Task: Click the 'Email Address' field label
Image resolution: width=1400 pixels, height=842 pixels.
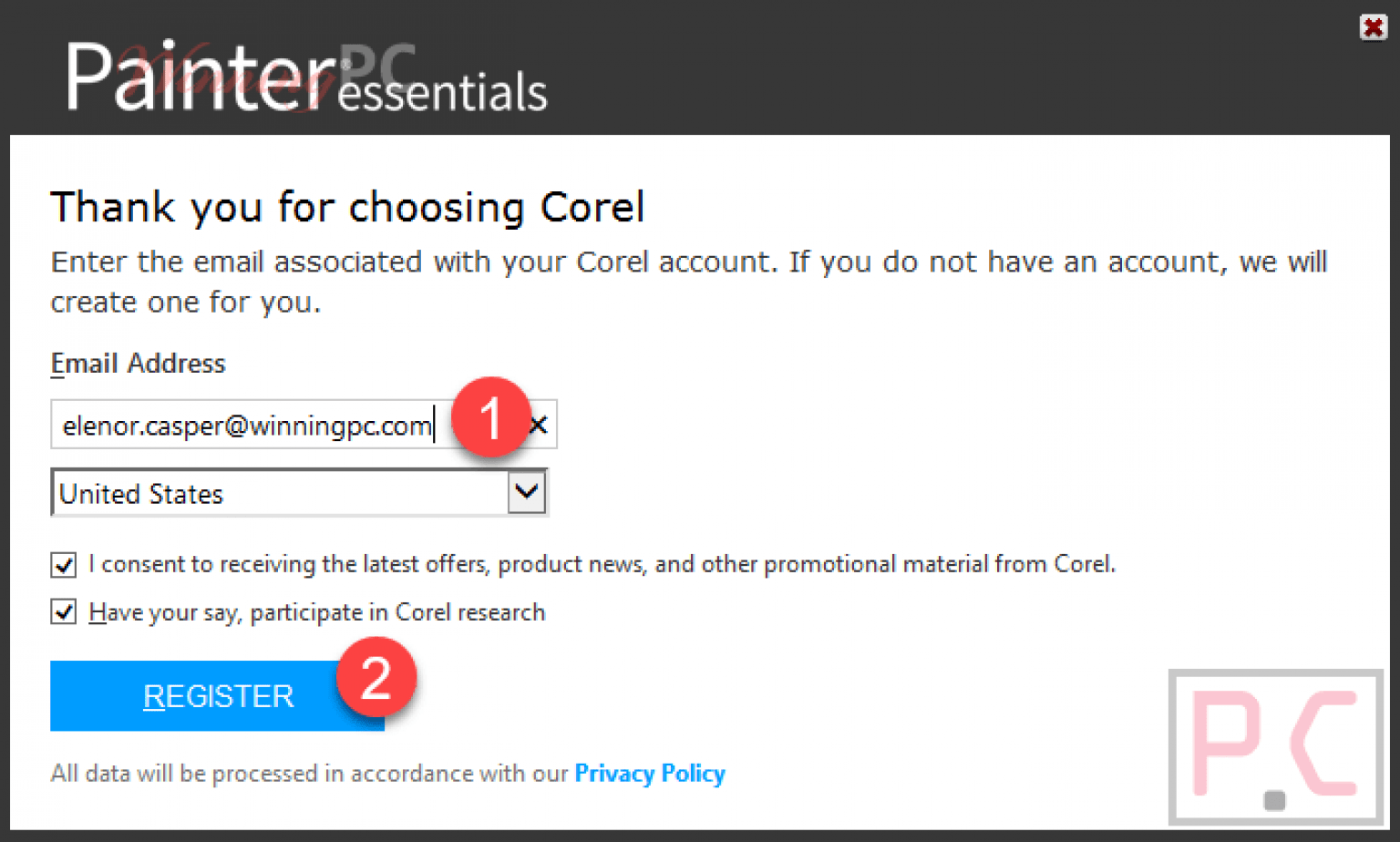Action: 137,363
